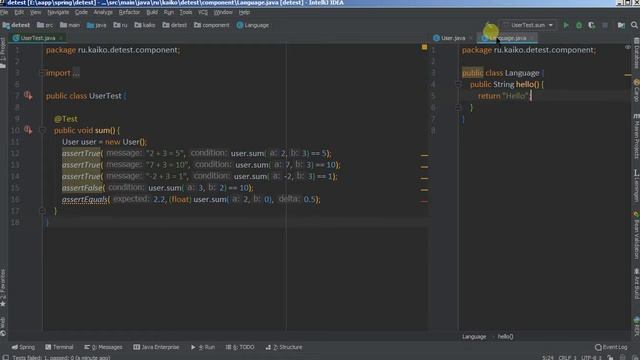Collapse the sum() closing brace fold marker
The width and height of the screenshot is (640, 360).
click(x=42, y=211)
